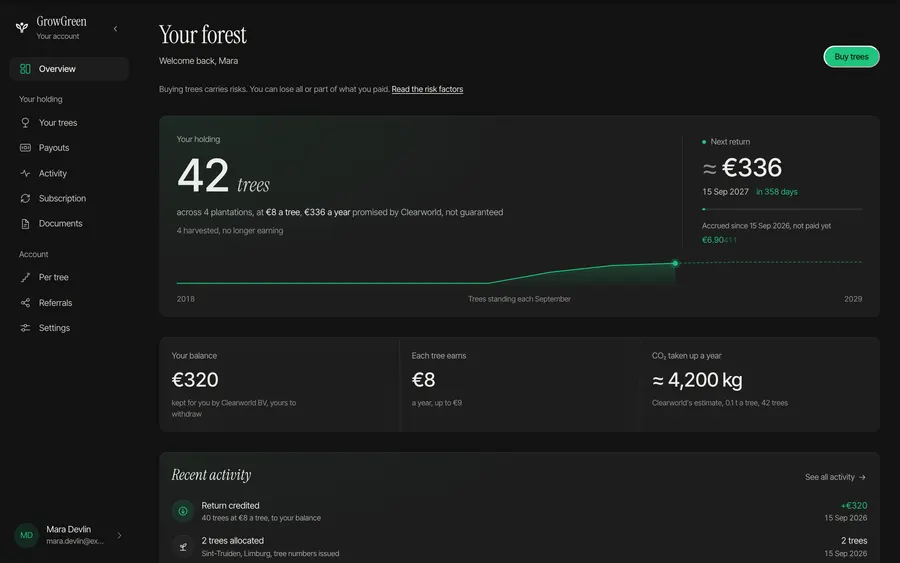Click the Return credited download icon
Viewport: 900px width, 563px height.
click(183, 511)
